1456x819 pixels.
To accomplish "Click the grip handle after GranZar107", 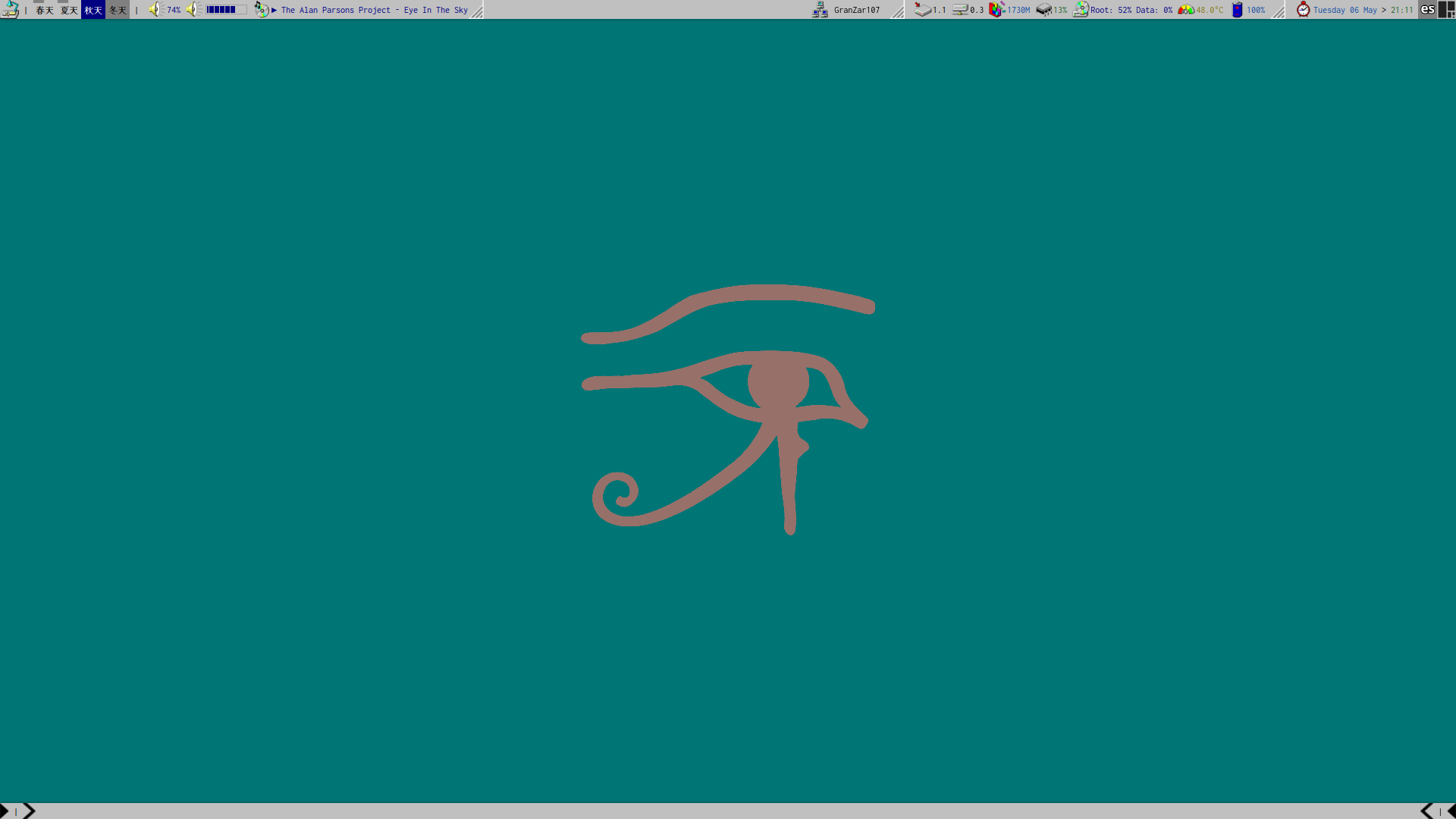I will tap(897, 11).
